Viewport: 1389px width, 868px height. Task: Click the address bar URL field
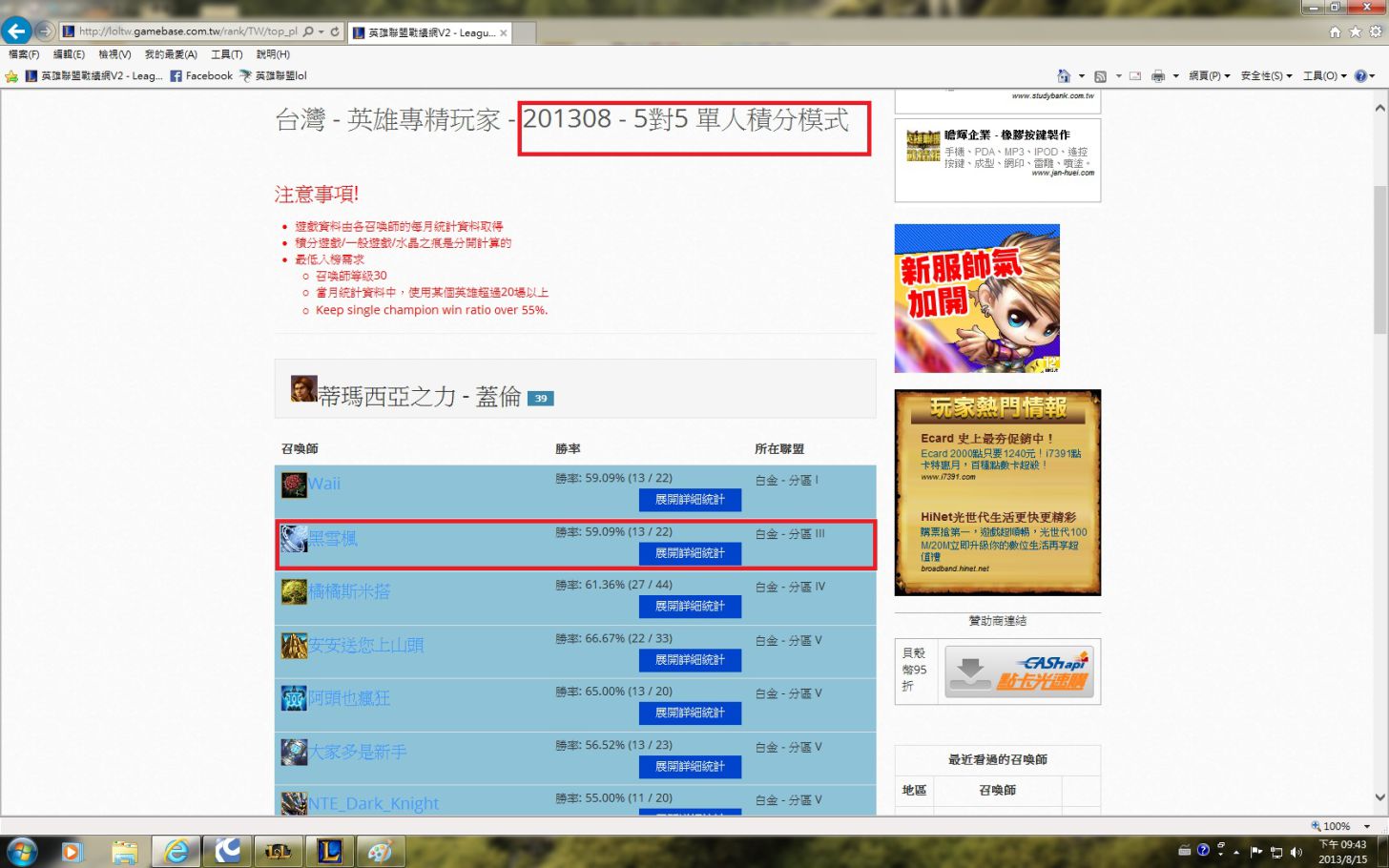(x=188, y=31)
